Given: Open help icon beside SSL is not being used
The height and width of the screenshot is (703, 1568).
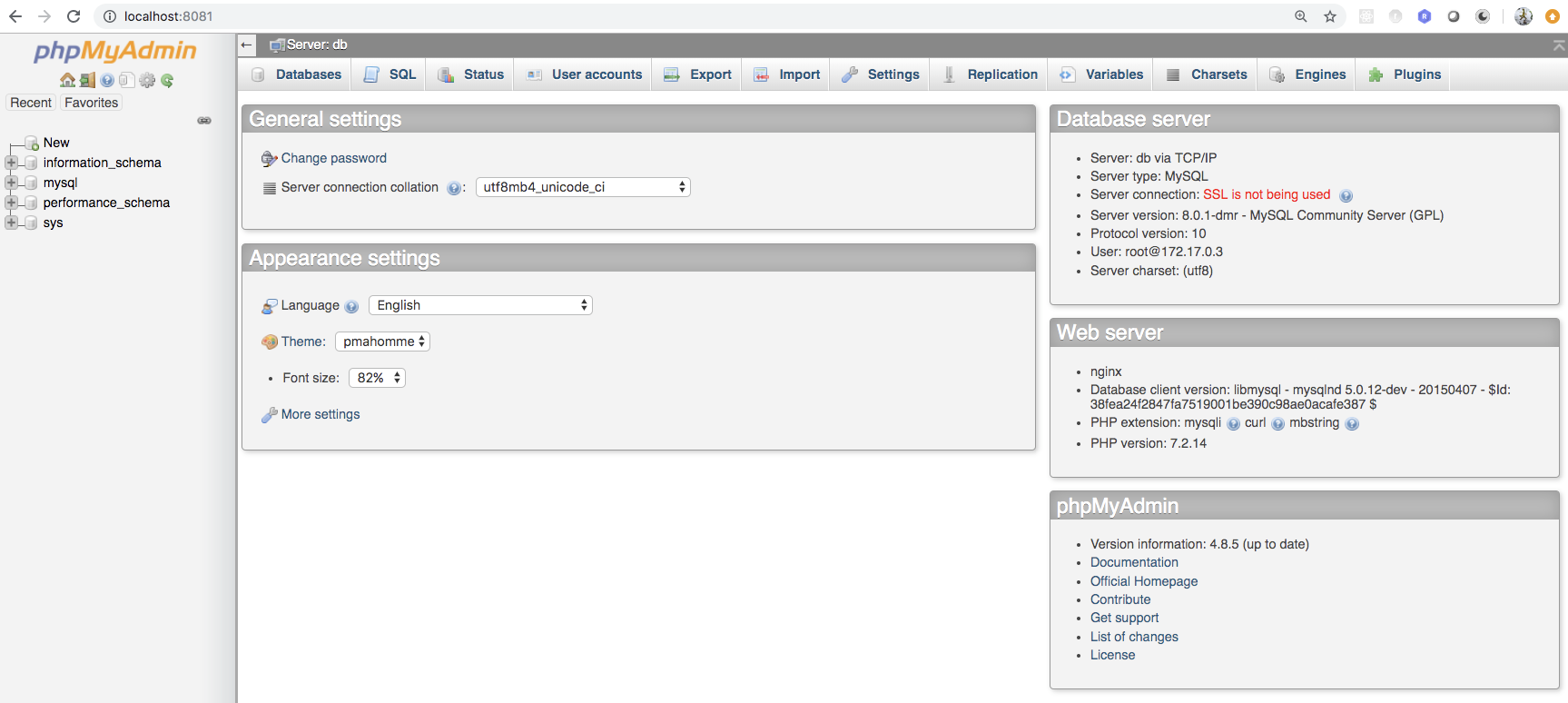Looking at the screenshot, I should pyautogui.click(x=1346, y=195).
